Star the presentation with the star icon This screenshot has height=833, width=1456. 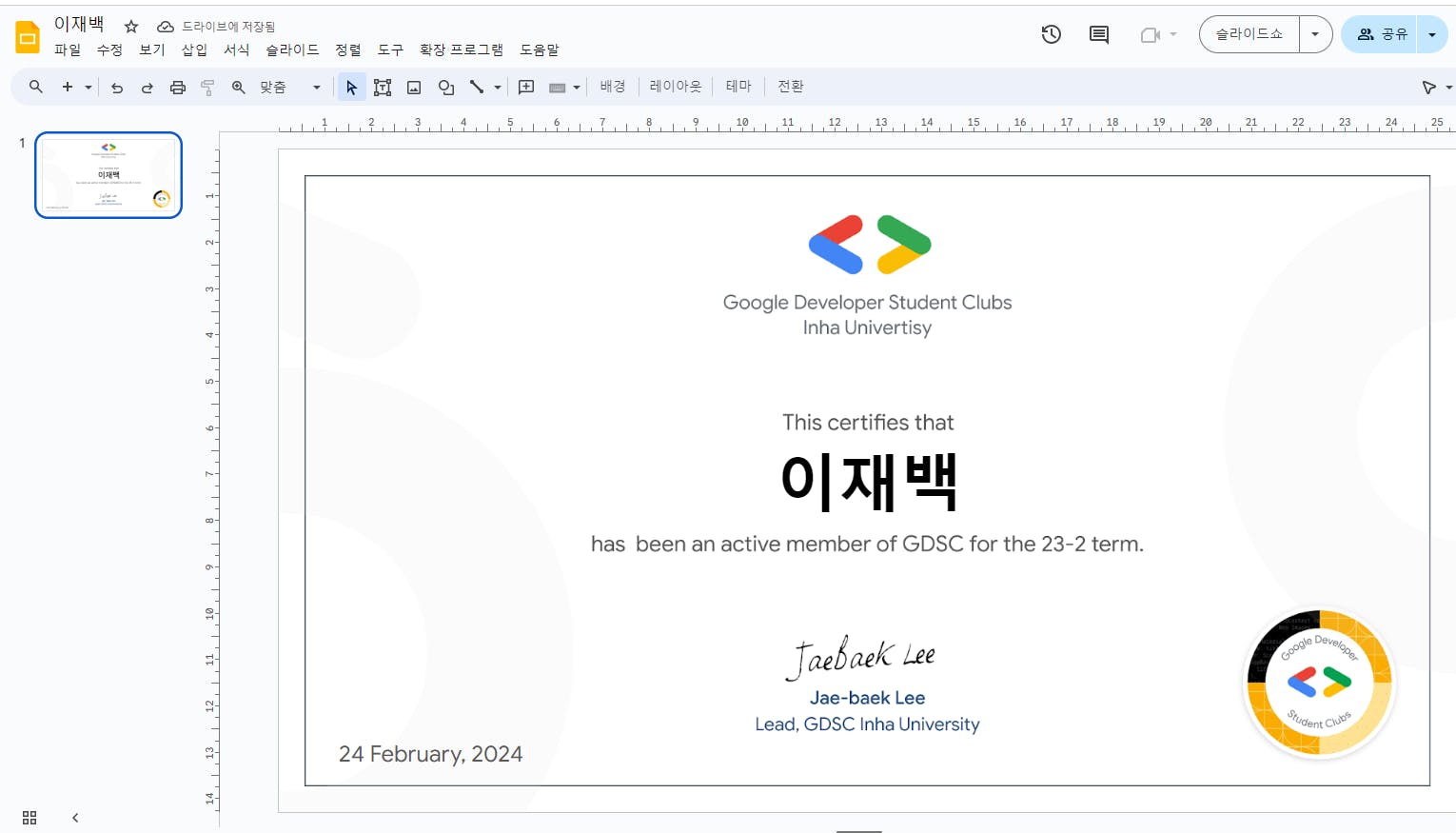coord(131,27)
